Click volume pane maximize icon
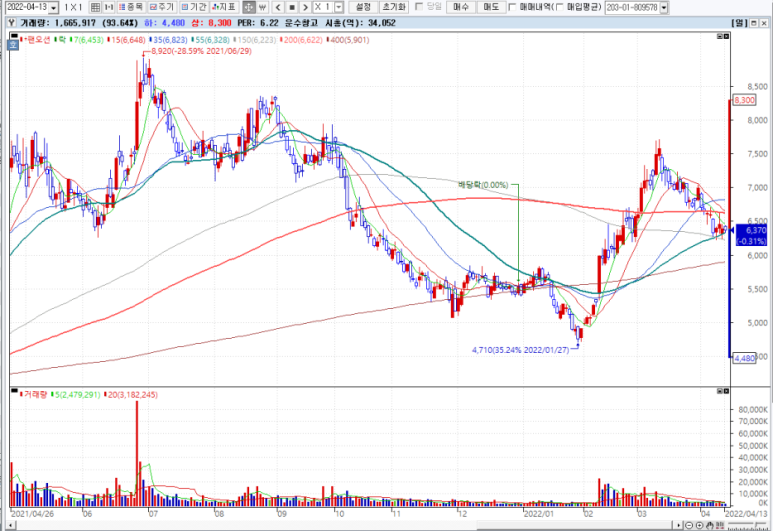This screenshot has height=531, width=773. point(726,390)
